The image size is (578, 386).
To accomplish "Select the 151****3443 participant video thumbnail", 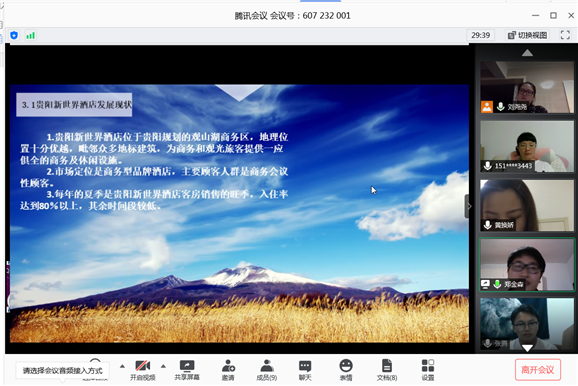I will [527, 146].
